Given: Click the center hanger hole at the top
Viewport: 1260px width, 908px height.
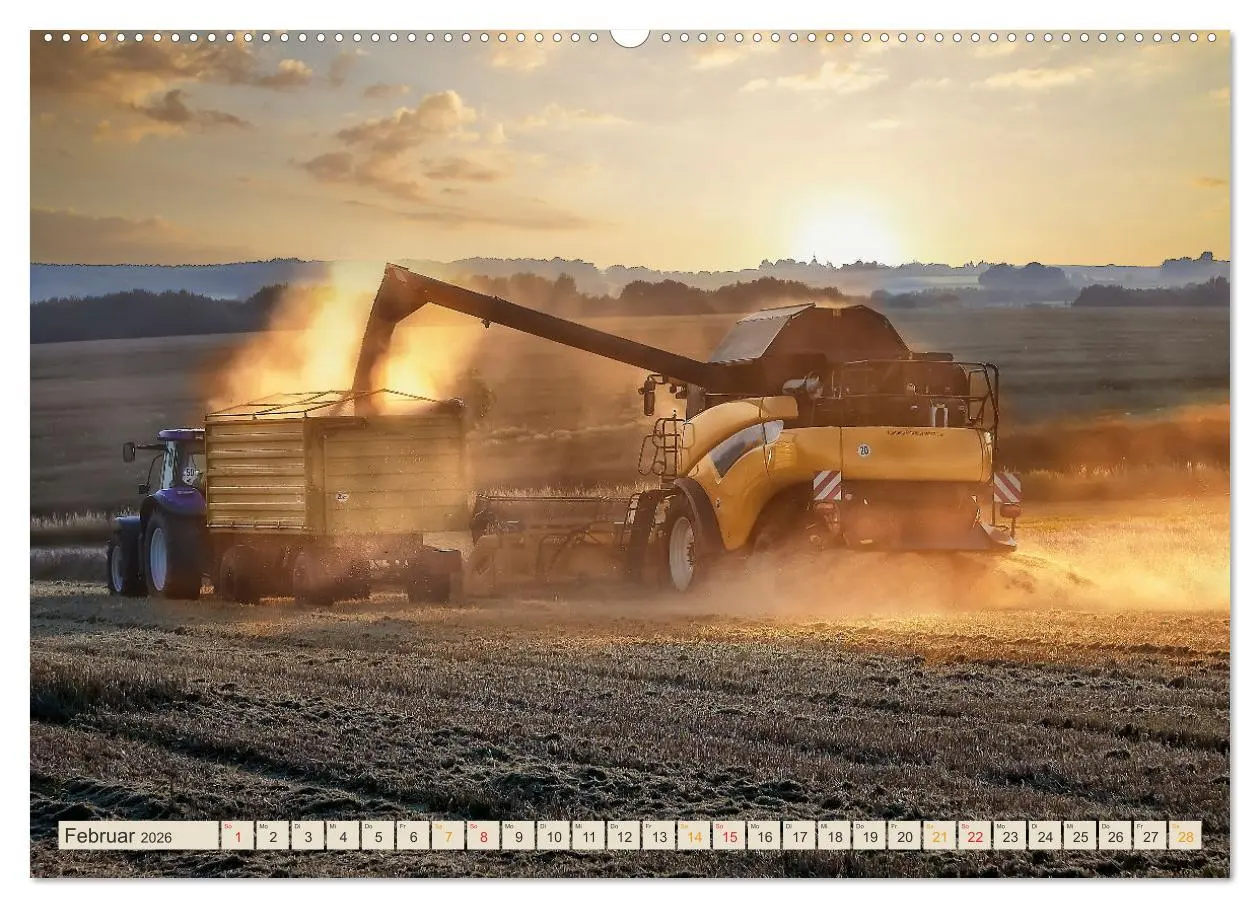Looking at the screenshot, I should click(629, 35).
